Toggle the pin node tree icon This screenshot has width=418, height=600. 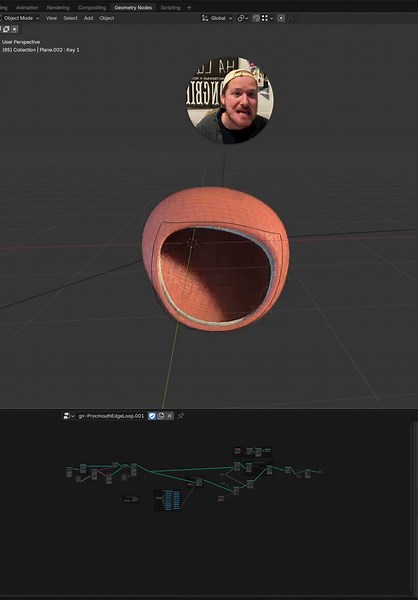(x=181, y=416)
